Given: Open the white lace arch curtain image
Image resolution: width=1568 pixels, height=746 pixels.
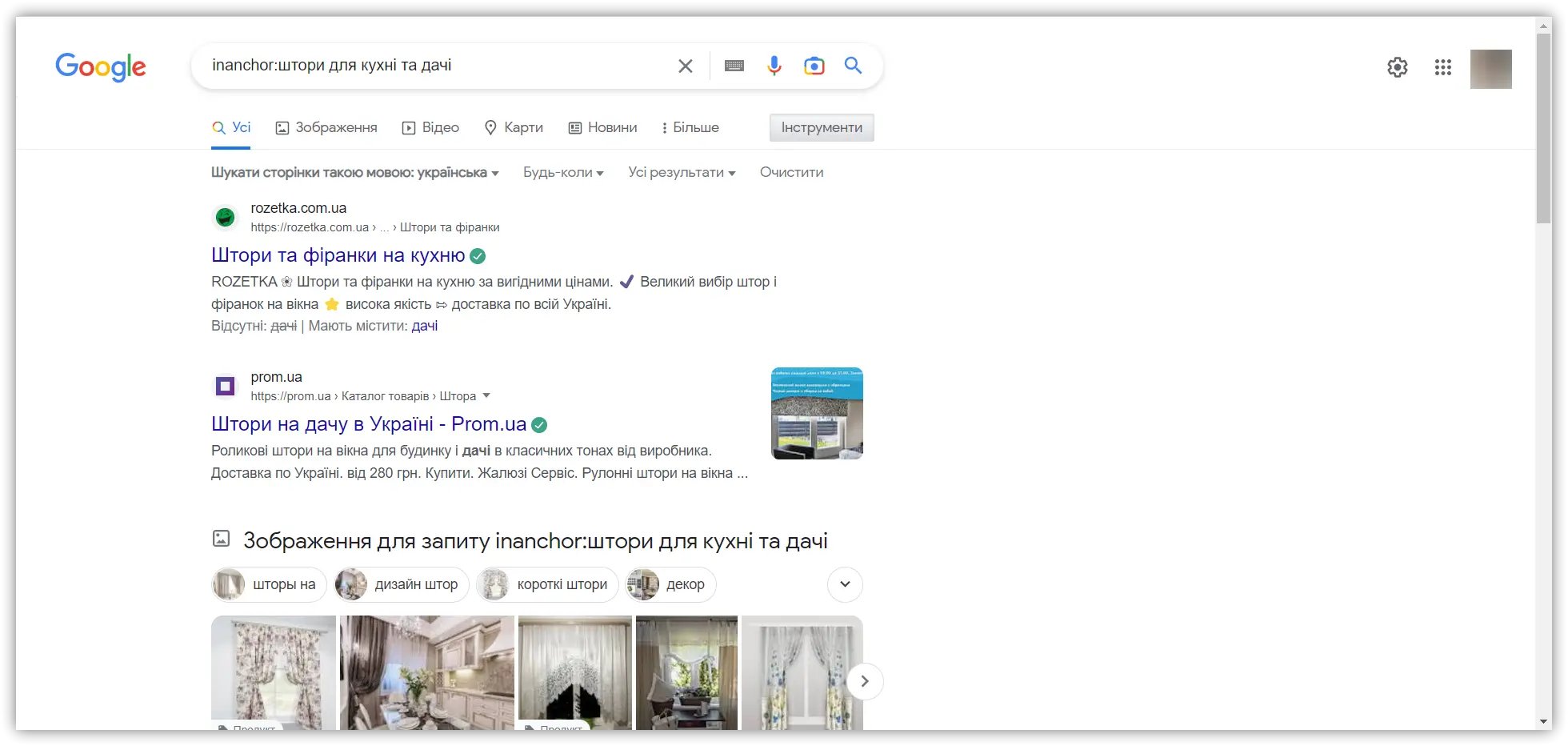Looking at the screenshot, I should [x=575, y=672].
